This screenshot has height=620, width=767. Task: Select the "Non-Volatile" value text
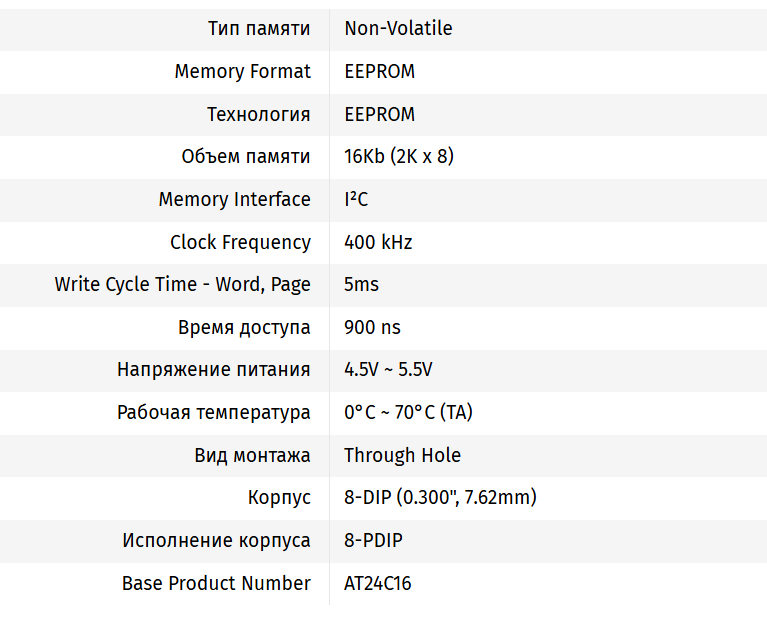point(398,28)
